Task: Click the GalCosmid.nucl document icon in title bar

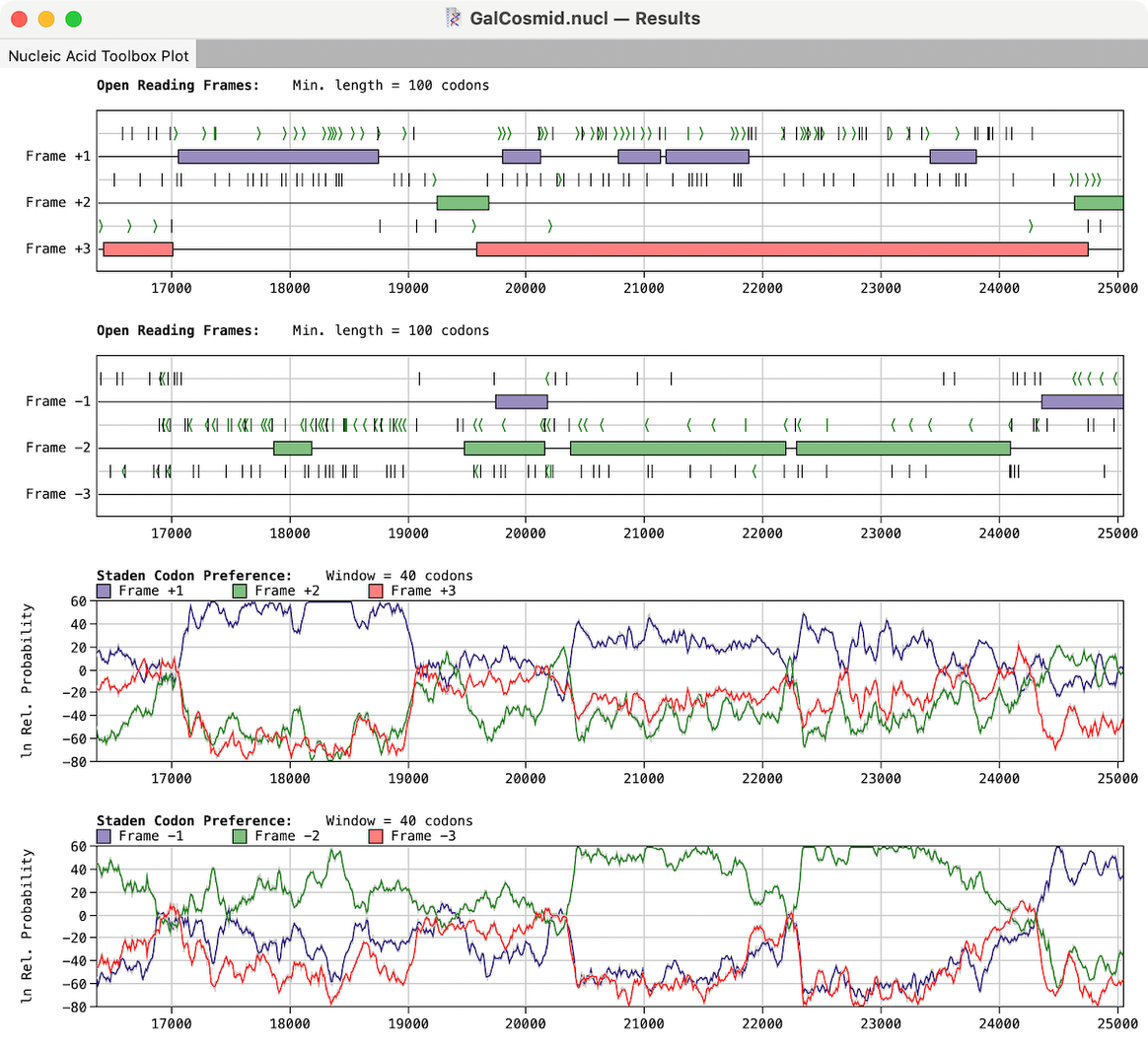Action: [453, 18]
